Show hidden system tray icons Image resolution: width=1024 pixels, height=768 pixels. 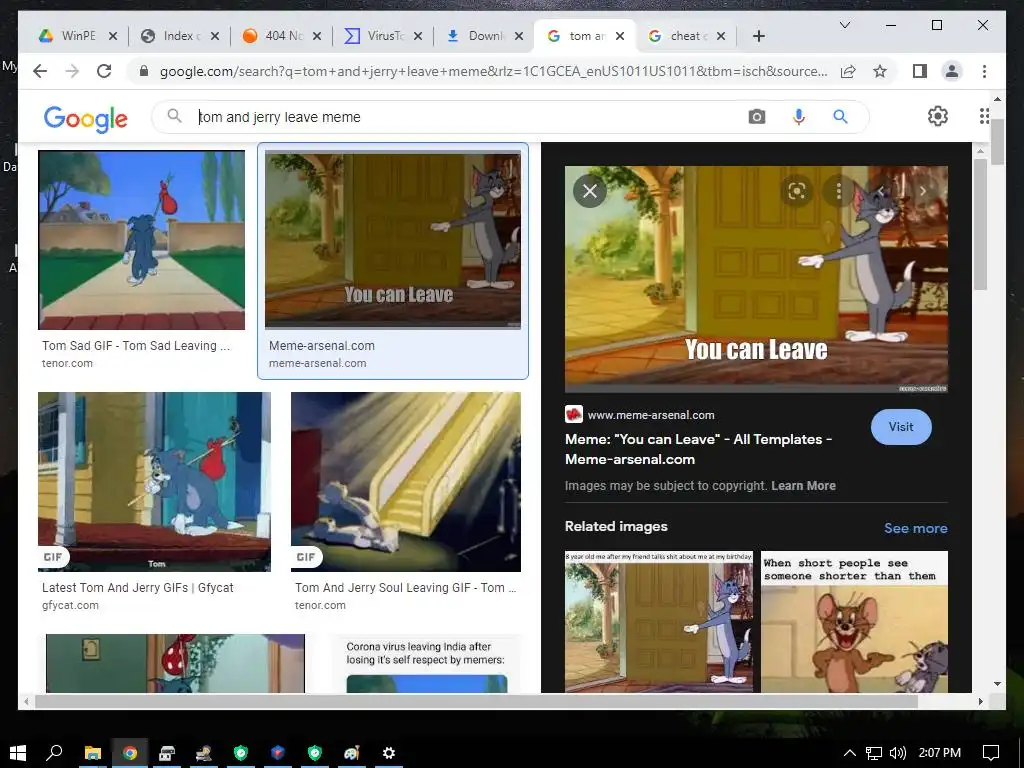coord(850,753)
